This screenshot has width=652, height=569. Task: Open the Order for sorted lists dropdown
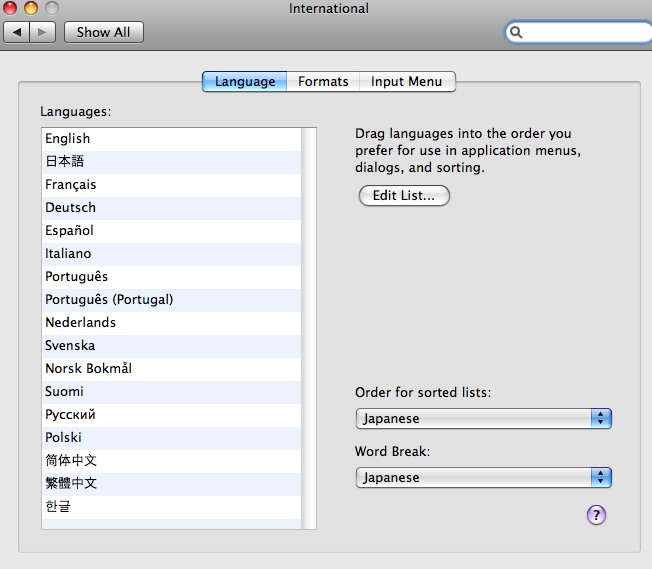(483, 419)
